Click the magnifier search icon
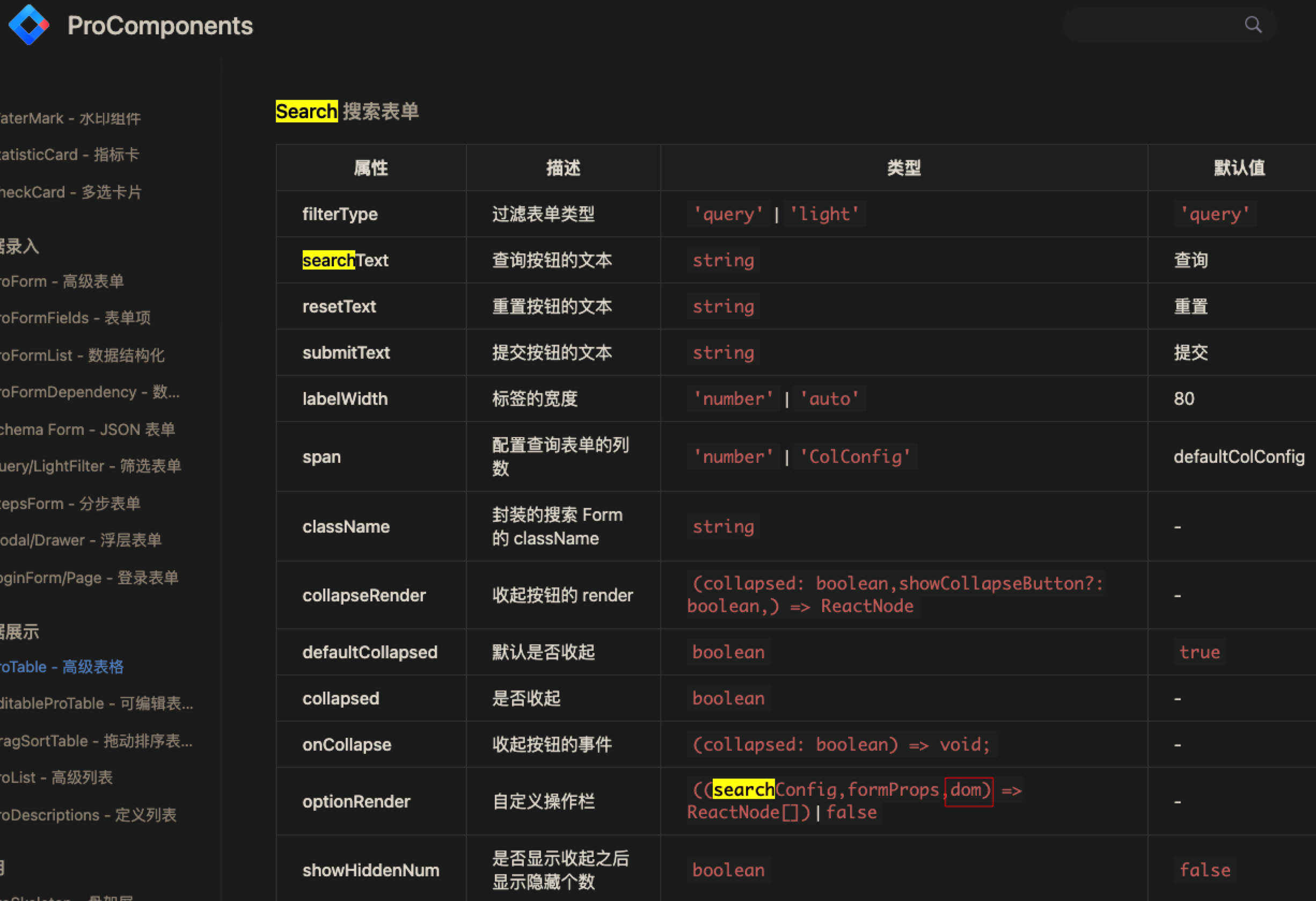 click(1253, 24)
